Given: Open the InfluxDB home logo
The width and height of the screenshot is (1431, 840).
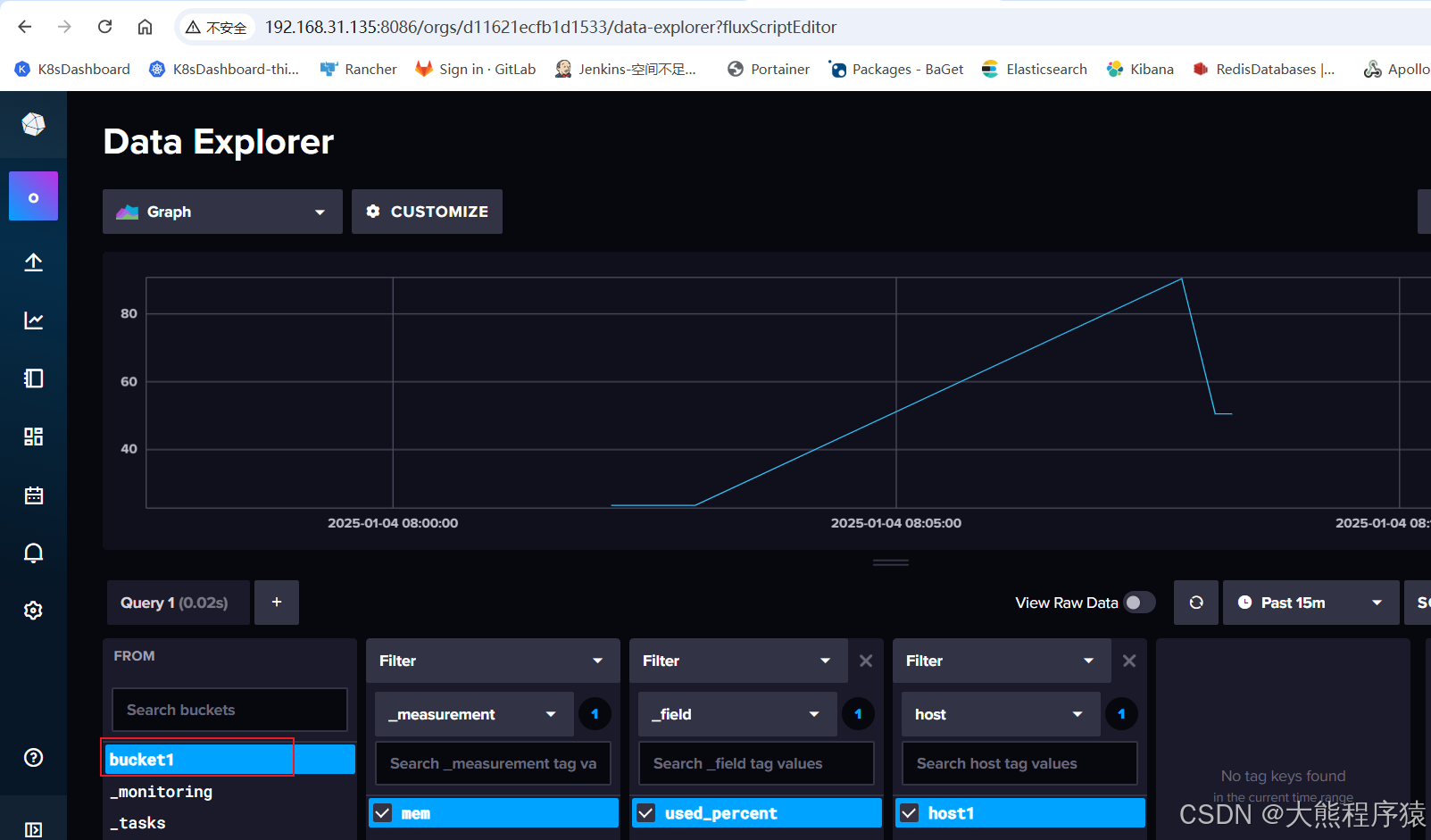Looking at the screenshot, I should (33, 125).
